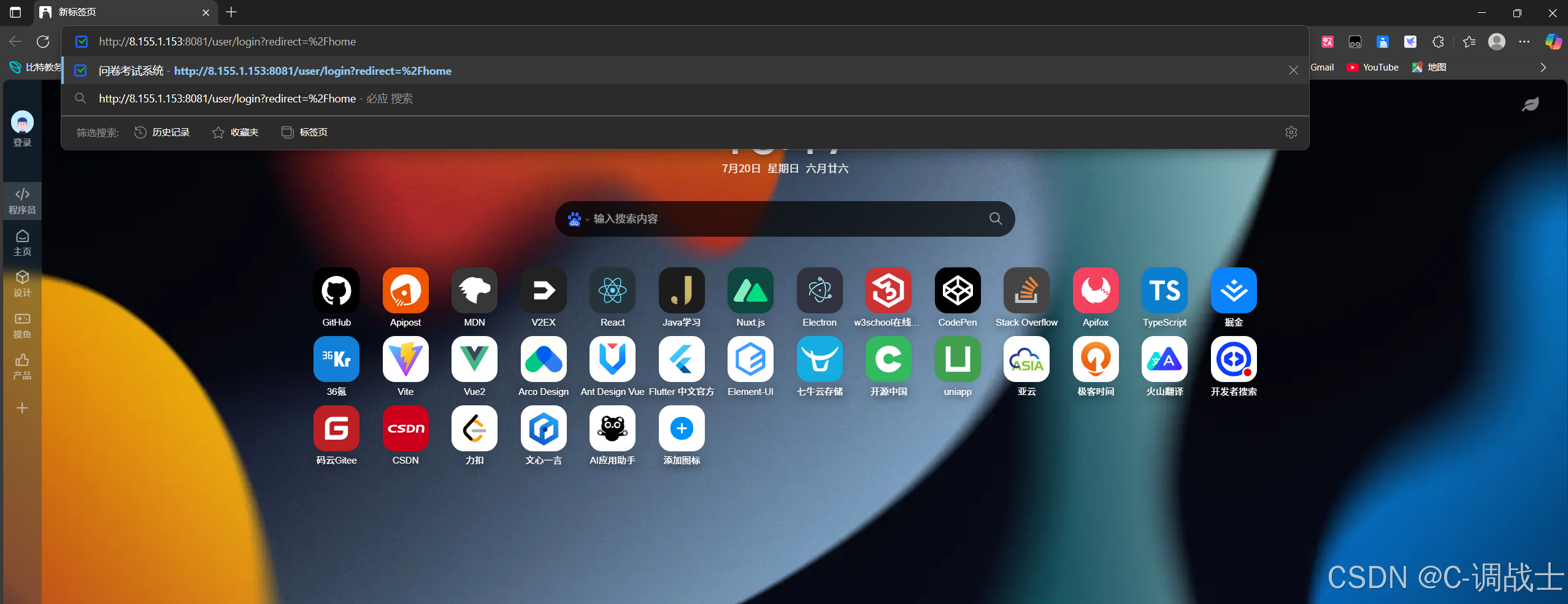1568x604 pixels.
Task: Open the AI应用助手 shortcut icon
Action: tap(612, 428)
